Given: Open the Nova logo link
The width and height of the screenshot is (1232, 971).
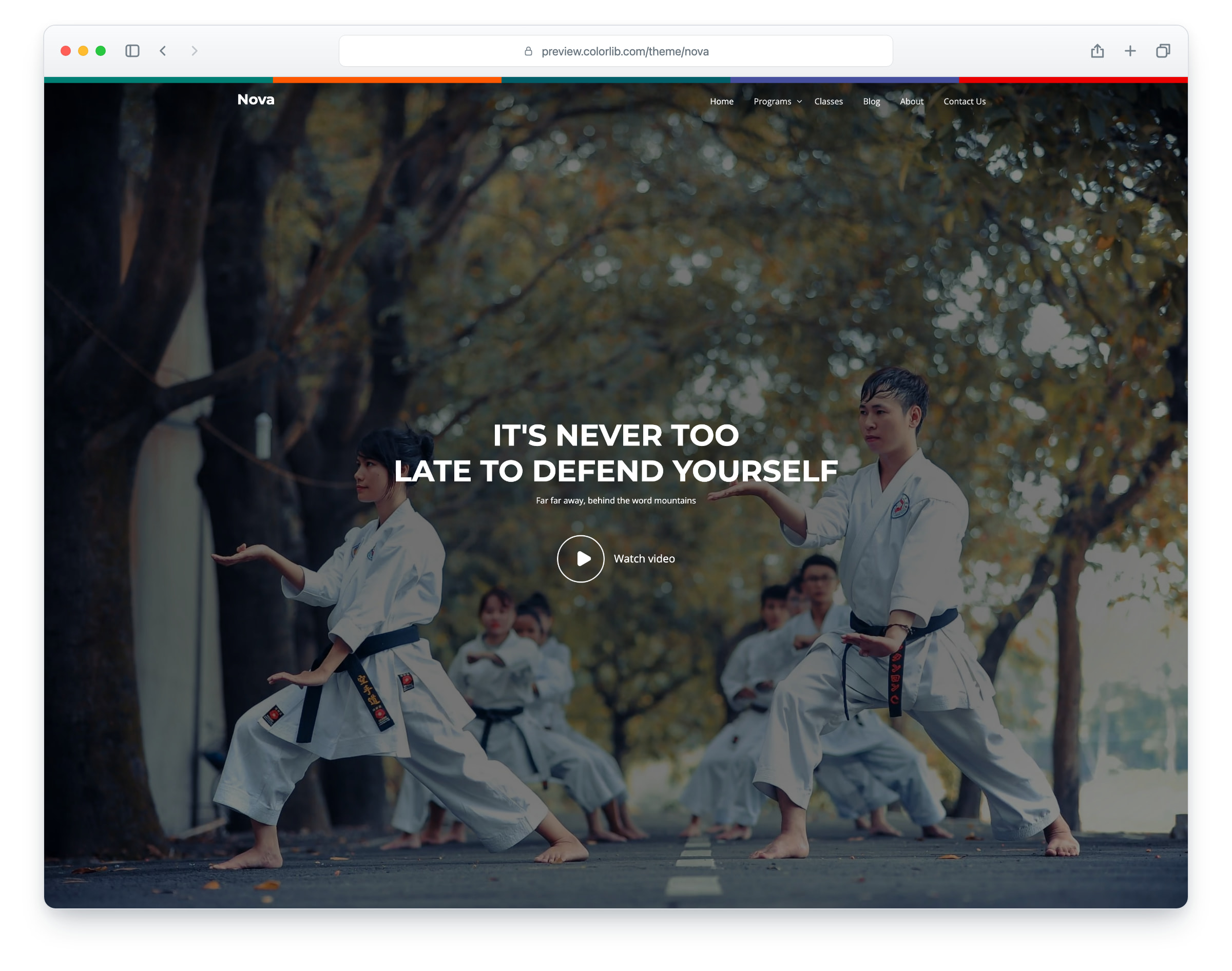Looking at the screenshot, I should tap(256, 100).
